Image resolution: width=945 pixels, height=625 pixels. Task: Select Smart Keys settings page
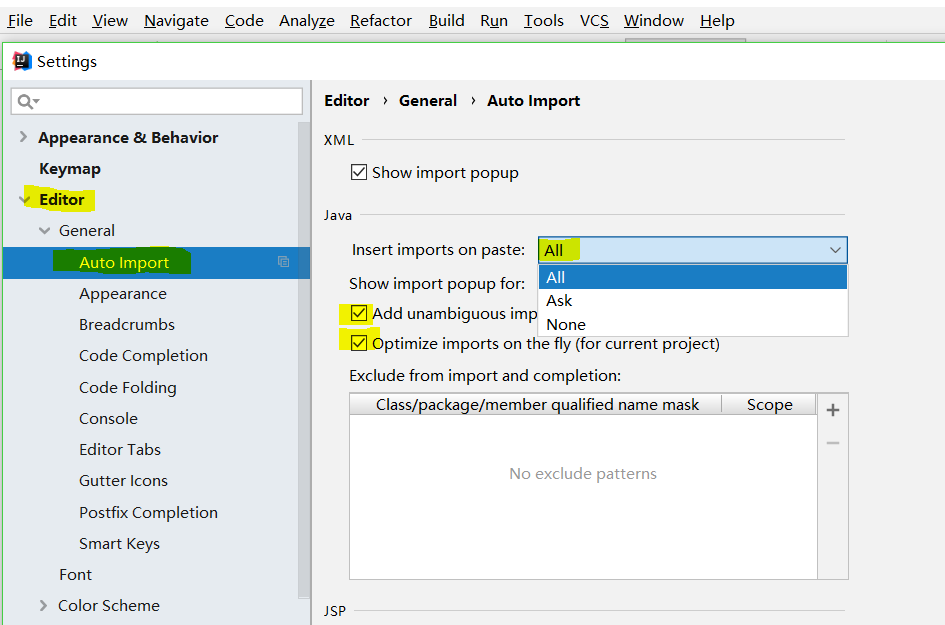119,544
